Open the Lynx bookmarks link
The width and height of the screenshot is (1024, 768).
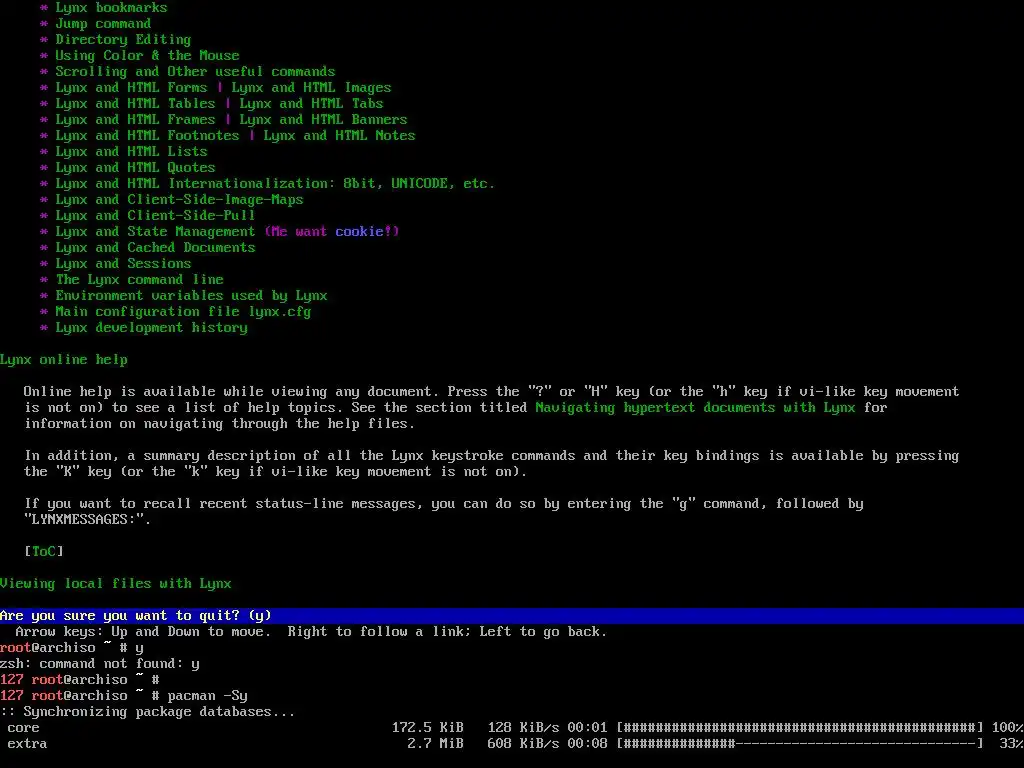click(x=111, y=8)
